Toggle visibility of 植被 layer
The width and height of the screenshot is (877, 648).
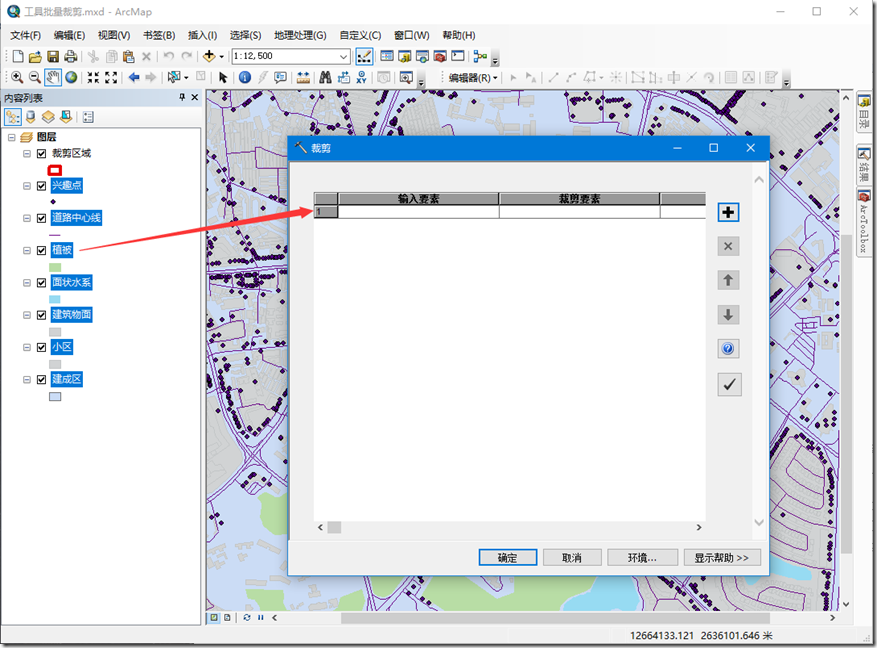pos(41,250)
